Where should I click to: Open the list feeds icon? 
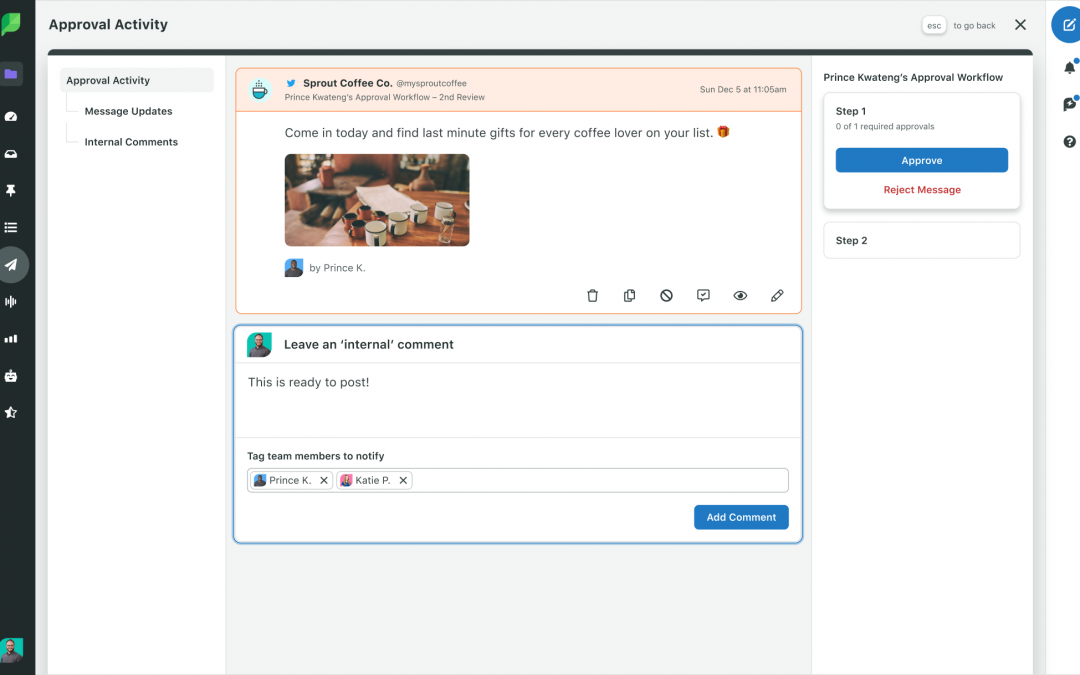(x=11, y=227)
